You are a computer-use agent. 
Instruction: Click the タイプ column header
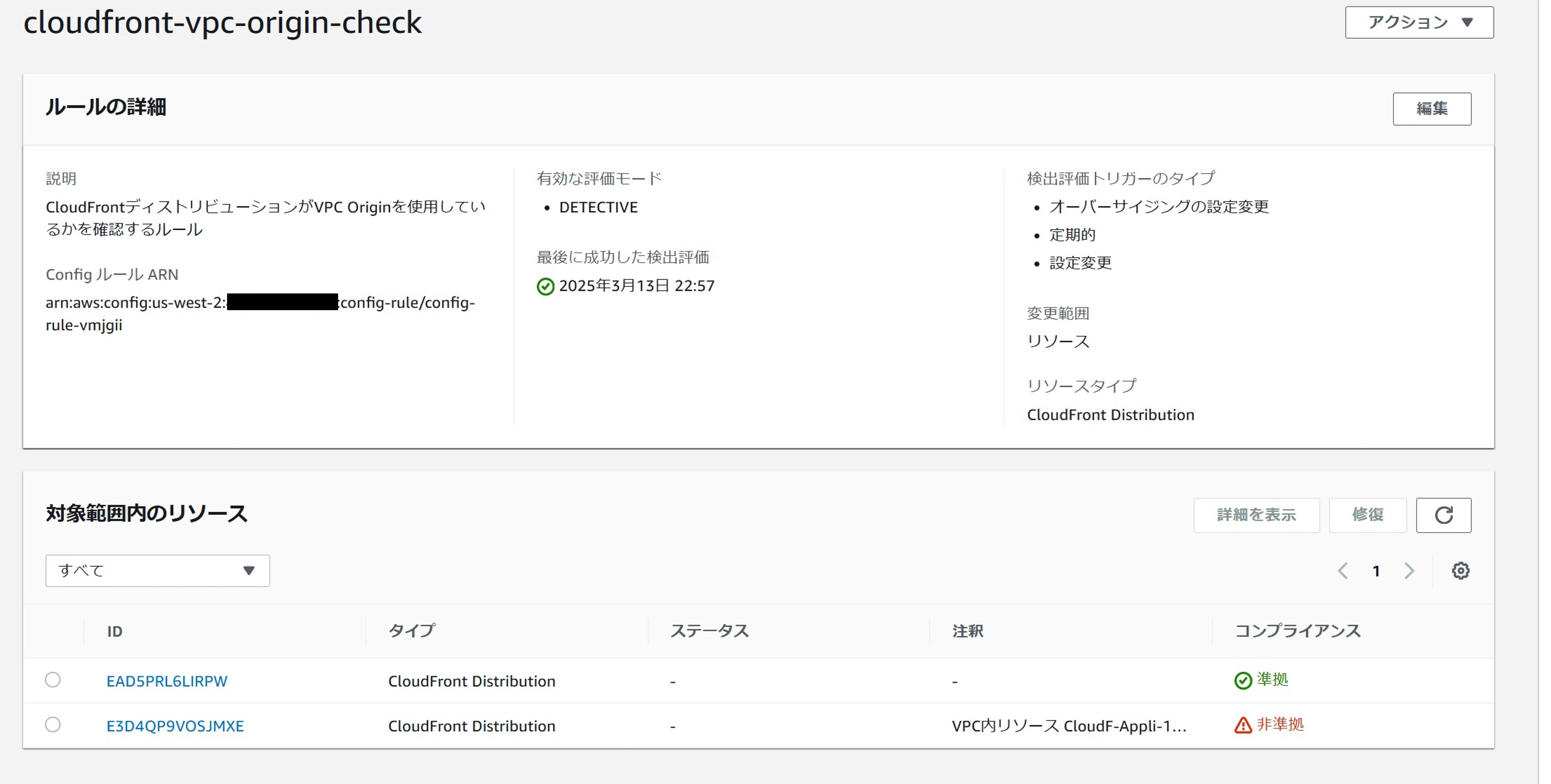point(412,631)
